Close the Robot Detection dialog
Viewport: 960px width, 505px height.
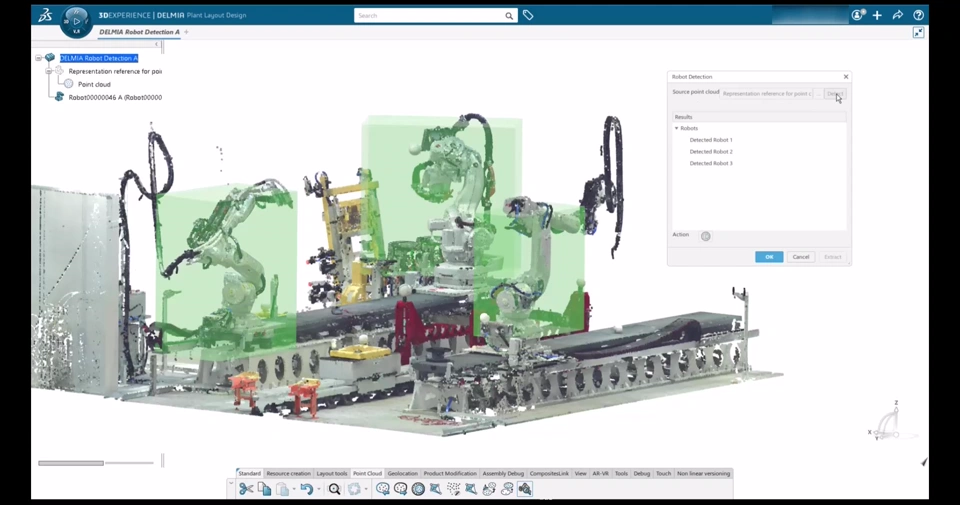click(x=846, y=77)
